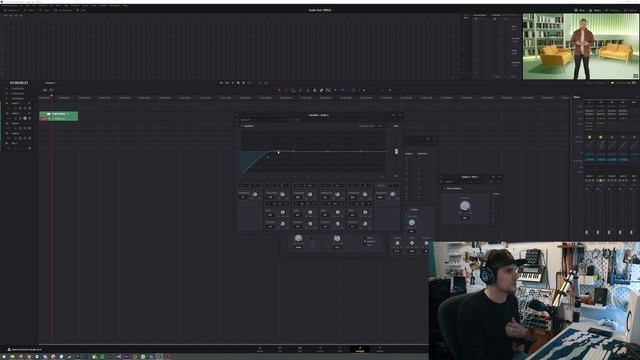Image resolution: width=640 pixels, height=360 pixels.
Task: Mute the Audio 1 track in track header
Action: [29, 108]
